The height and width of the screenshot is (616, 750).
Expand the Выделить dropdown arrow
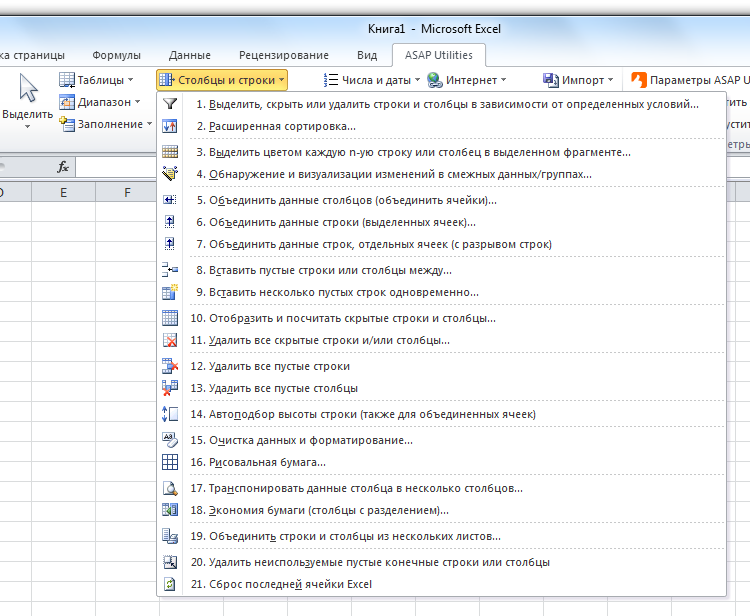pos(27,126)
